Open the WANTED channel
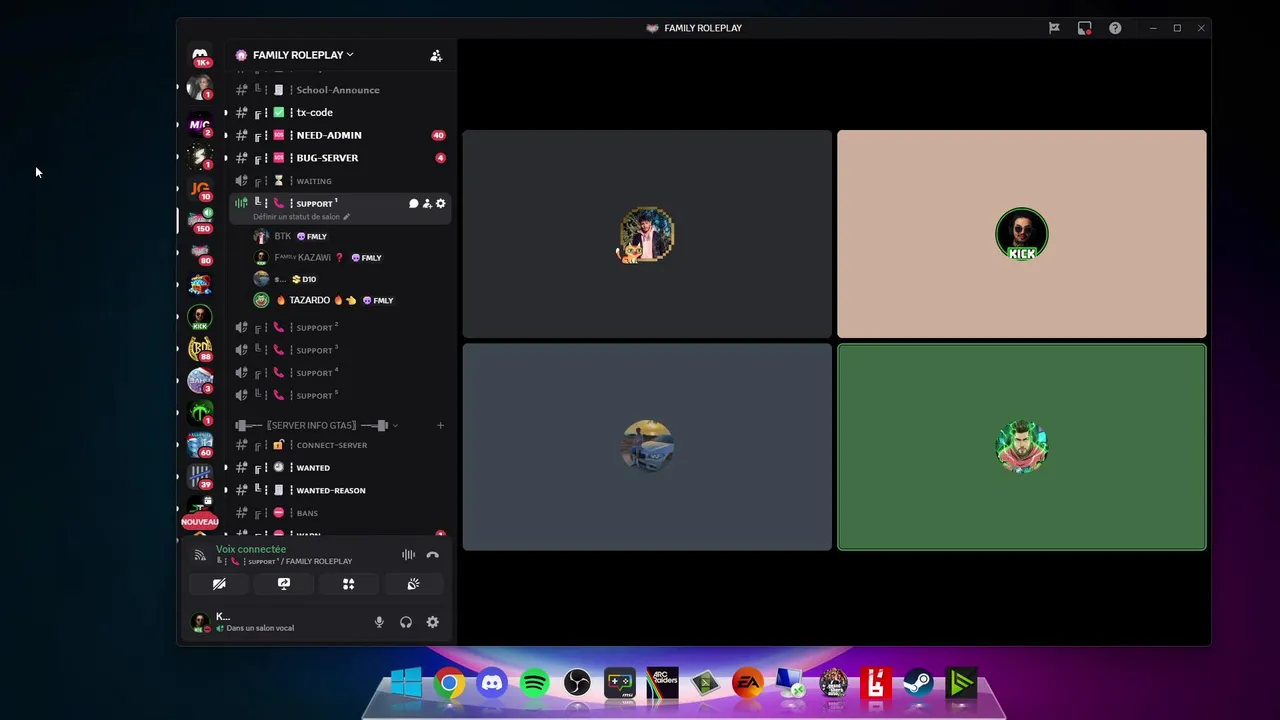 point(340,468)
